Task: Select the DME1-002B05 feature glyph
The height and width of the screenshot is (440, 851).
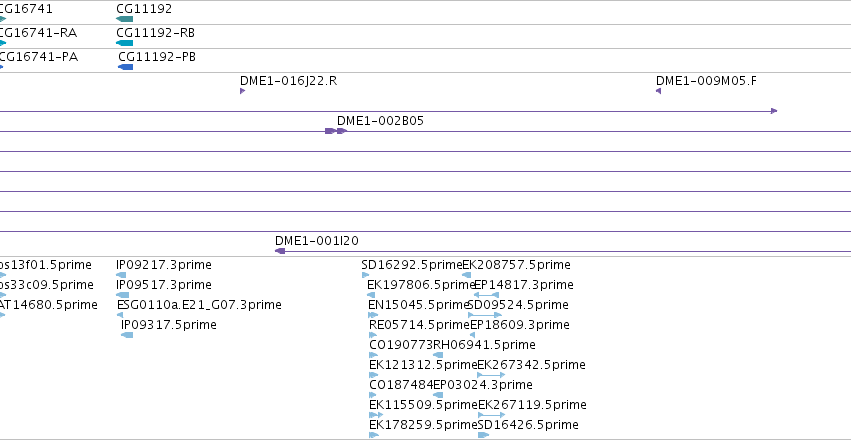Action: 335,131
